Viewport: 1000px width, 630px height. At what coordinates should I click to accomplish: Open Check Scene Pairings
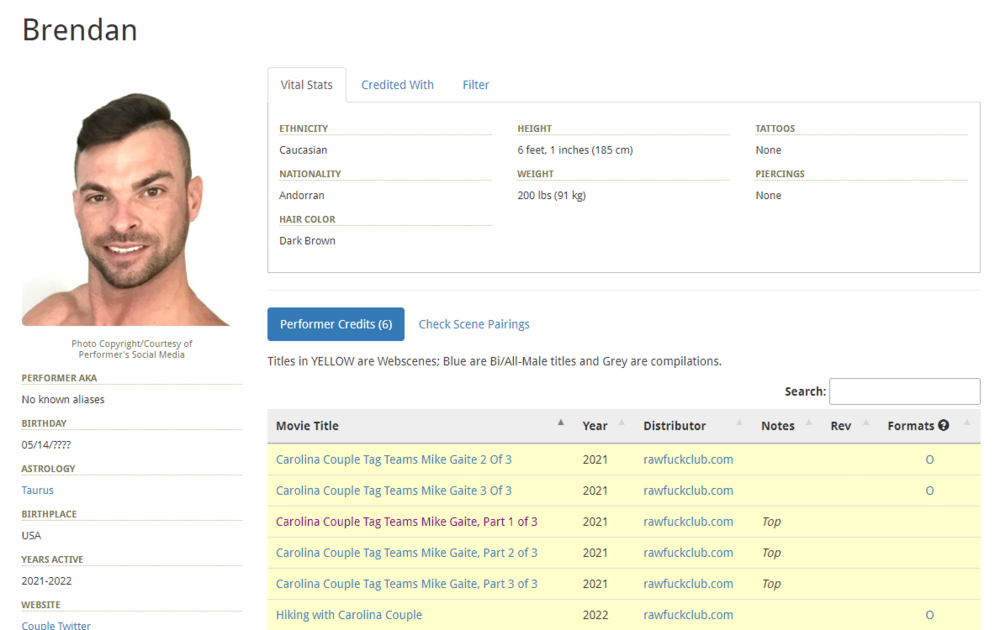(x=474, y=324)
